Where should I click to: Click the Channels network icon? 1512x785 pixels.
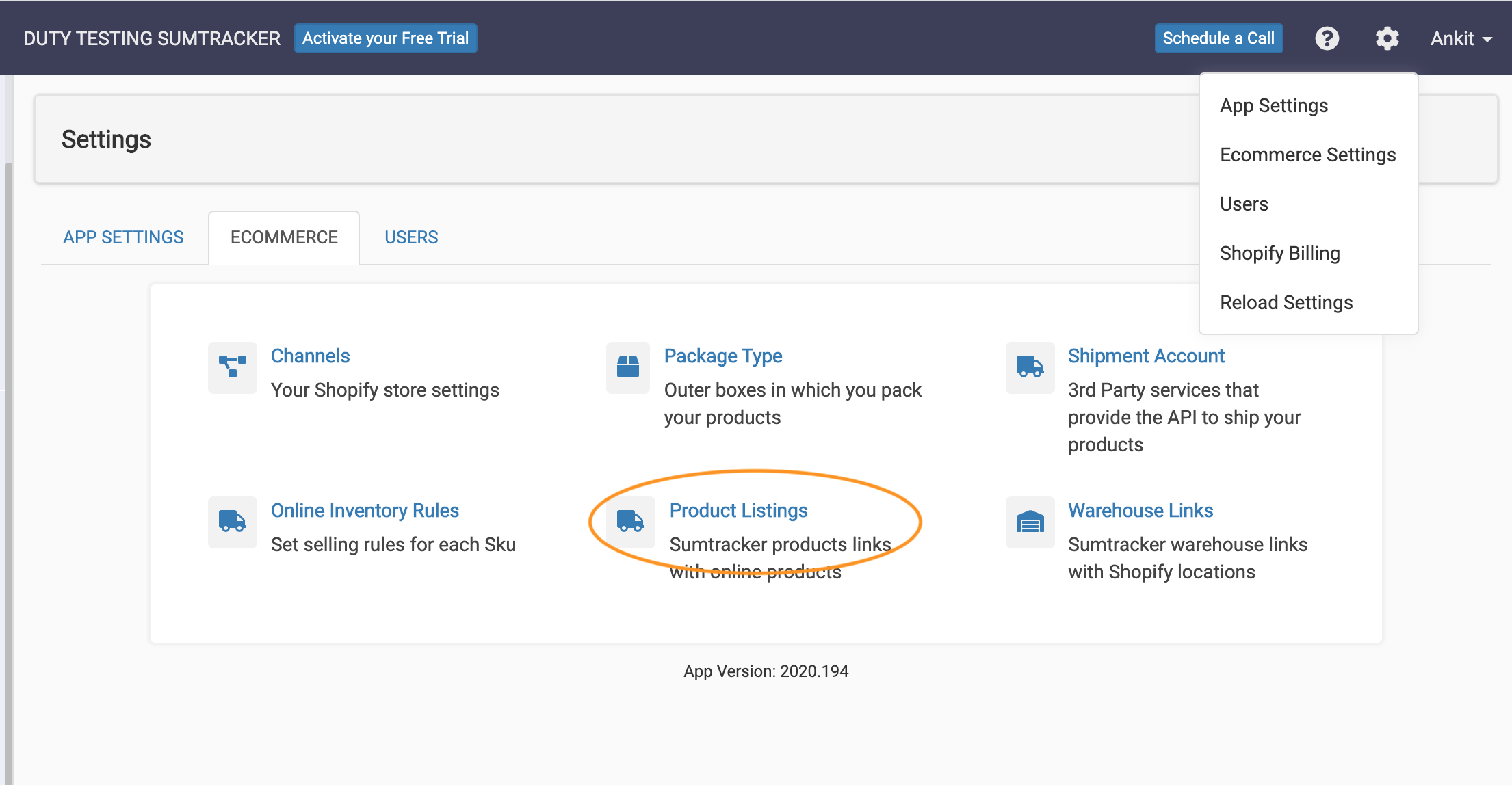coord(233,367)
